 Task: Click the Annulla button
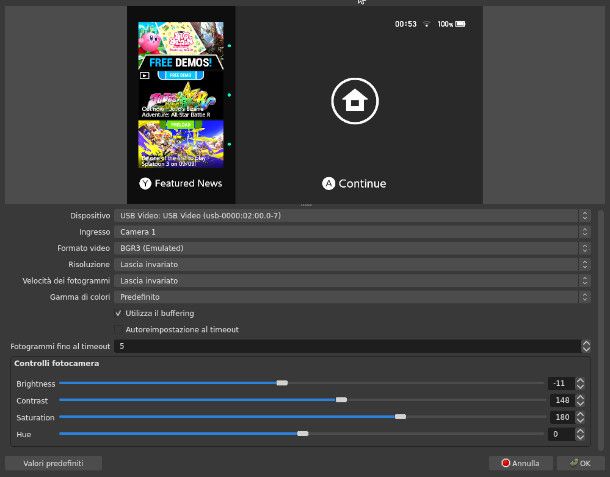[x=521, y=463]
